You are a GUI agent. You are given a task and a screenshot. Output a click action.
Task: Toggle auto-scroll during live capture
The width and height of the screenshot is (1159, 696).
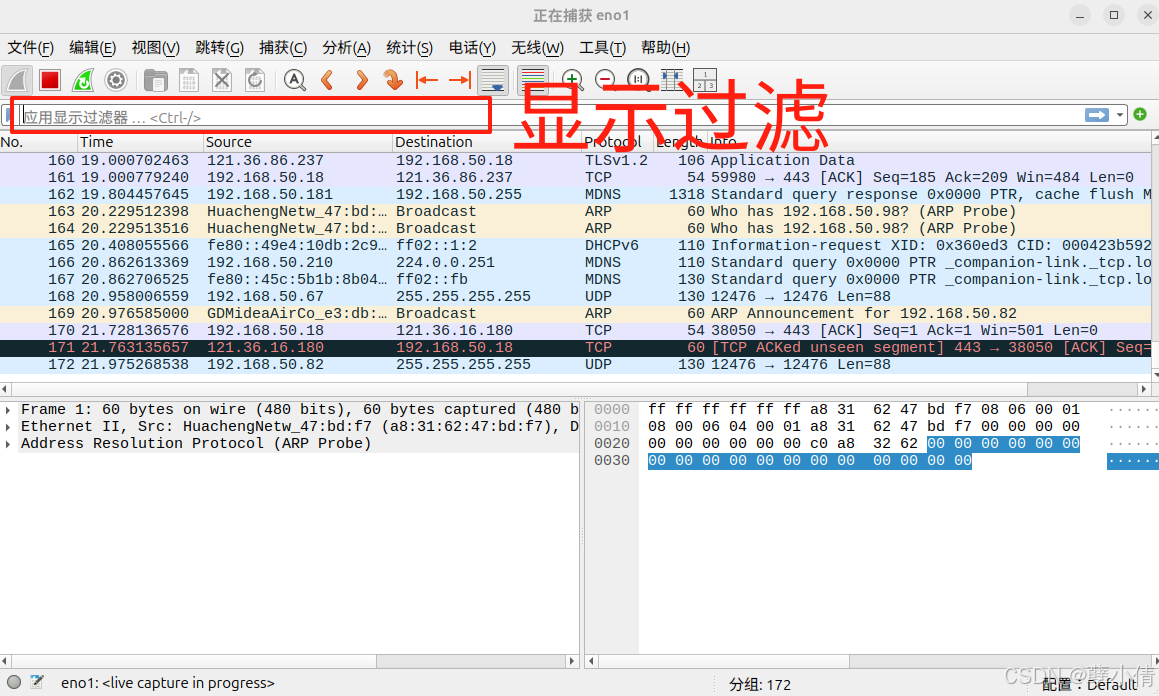click(x=492, y=80)
